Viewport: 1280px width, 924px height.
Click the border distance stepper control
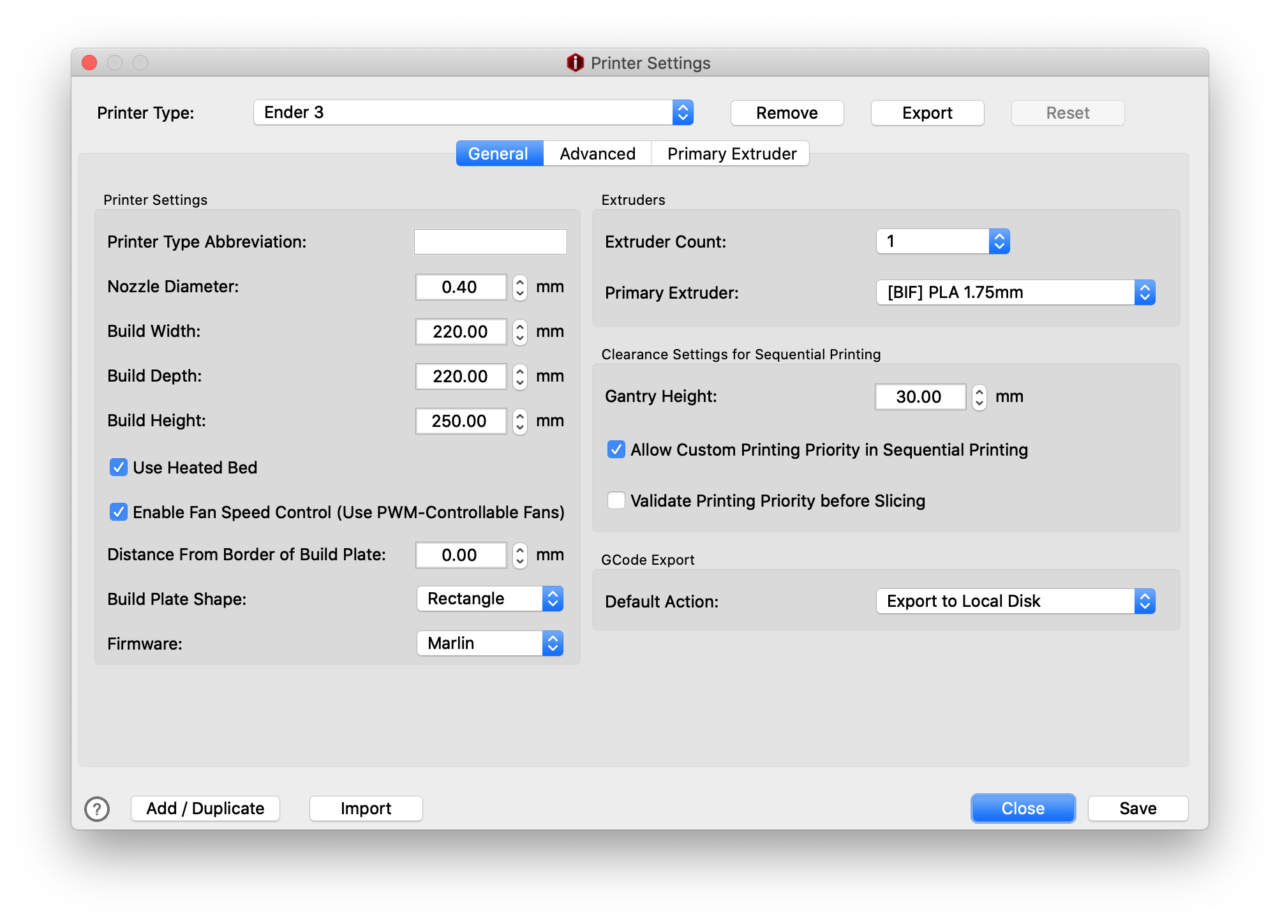520,555
